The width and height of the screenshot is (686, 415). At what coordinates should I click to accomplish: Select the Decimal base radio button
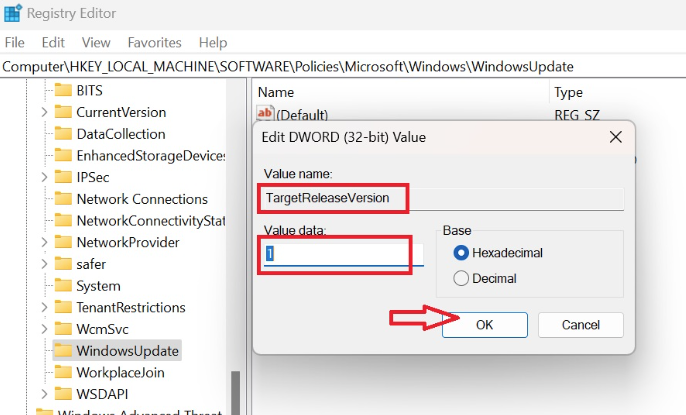[461, 278]
